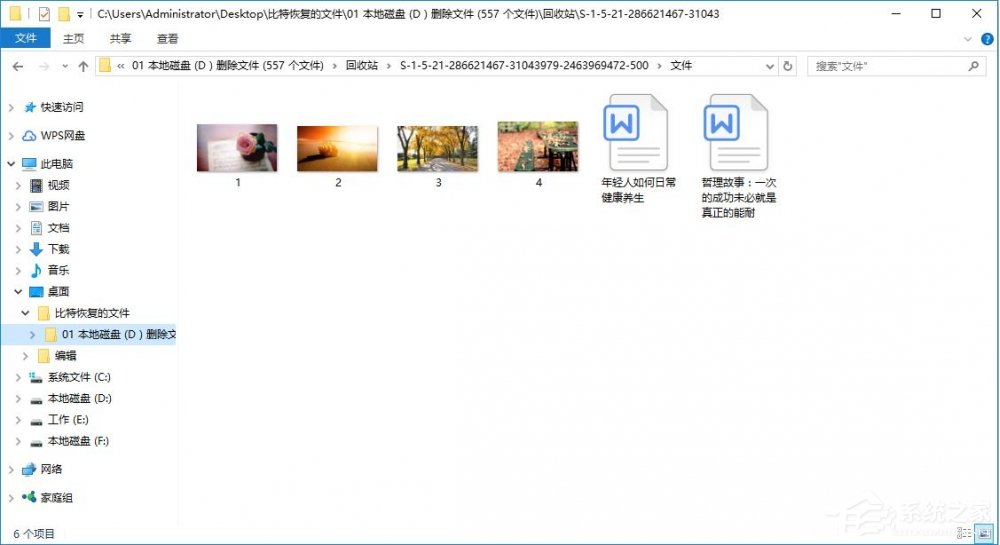Switch to the 查看 ribbon tab

pos(167,39)
